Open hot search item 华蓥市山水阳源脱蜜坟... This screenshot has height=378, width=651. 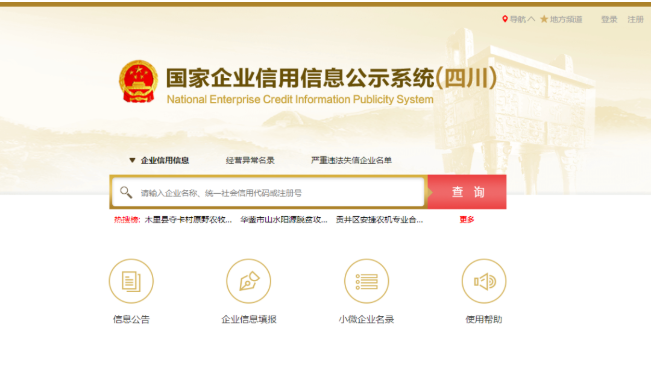point(284,220)
